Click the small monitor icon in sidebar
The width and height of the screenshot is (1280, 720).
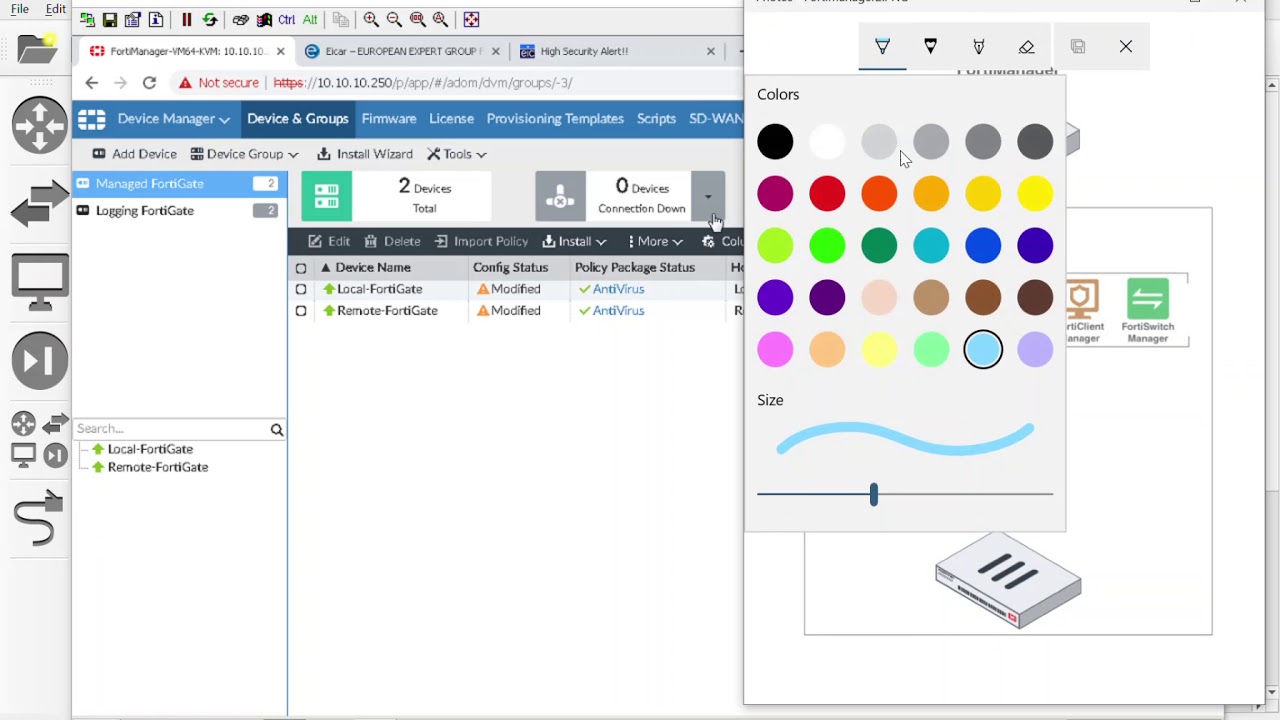pos(23,456)
